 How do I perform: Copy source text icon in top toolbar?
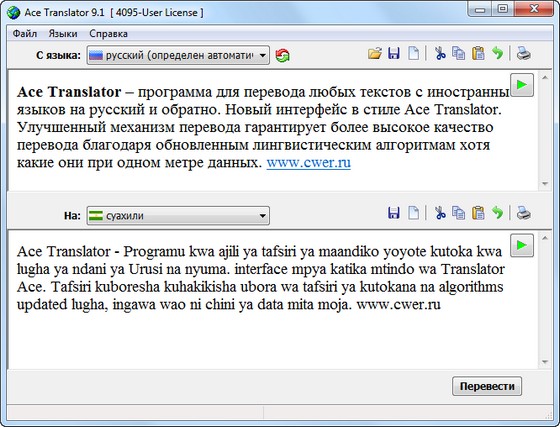point(458,54)
